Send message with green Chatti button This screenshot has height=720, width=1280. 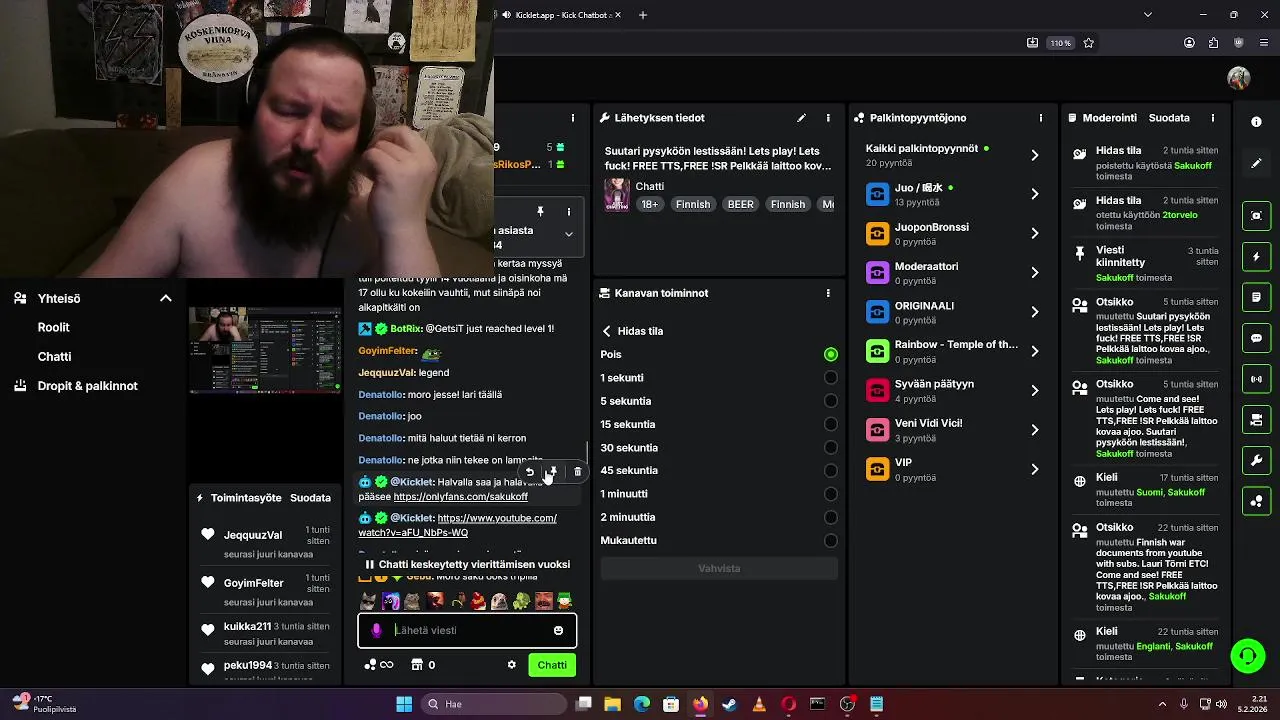tap(552, 665)
